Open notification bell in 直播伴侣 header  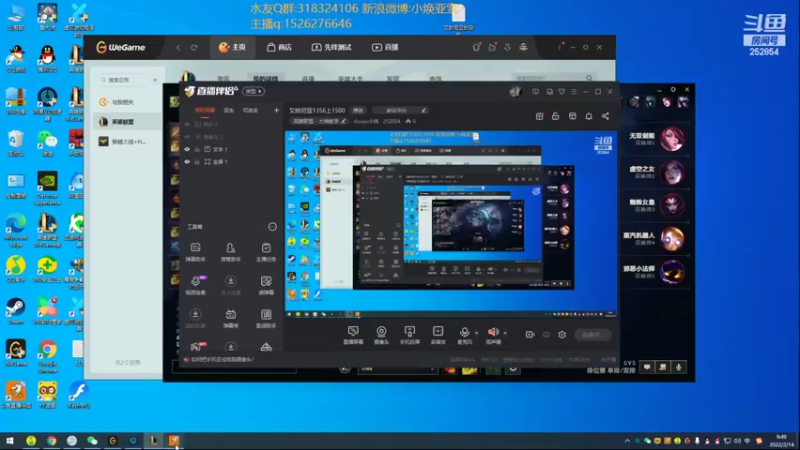point(589,116)
